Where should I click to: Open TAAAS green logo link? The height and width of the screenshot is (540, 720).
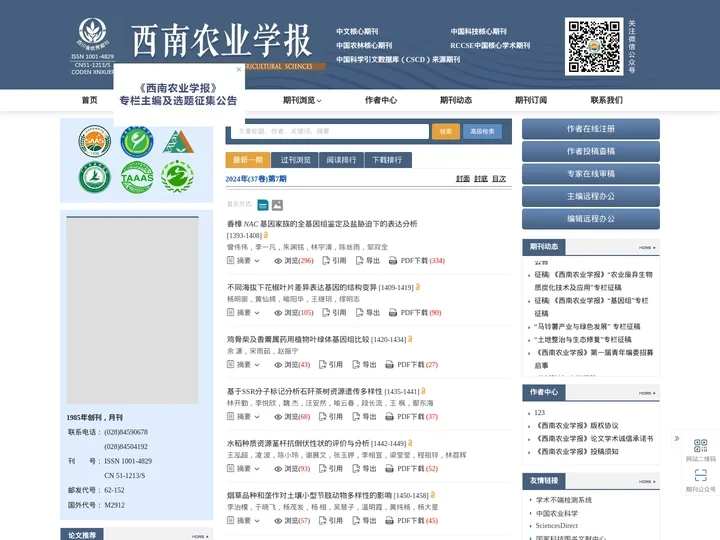[x=137, y=177]
